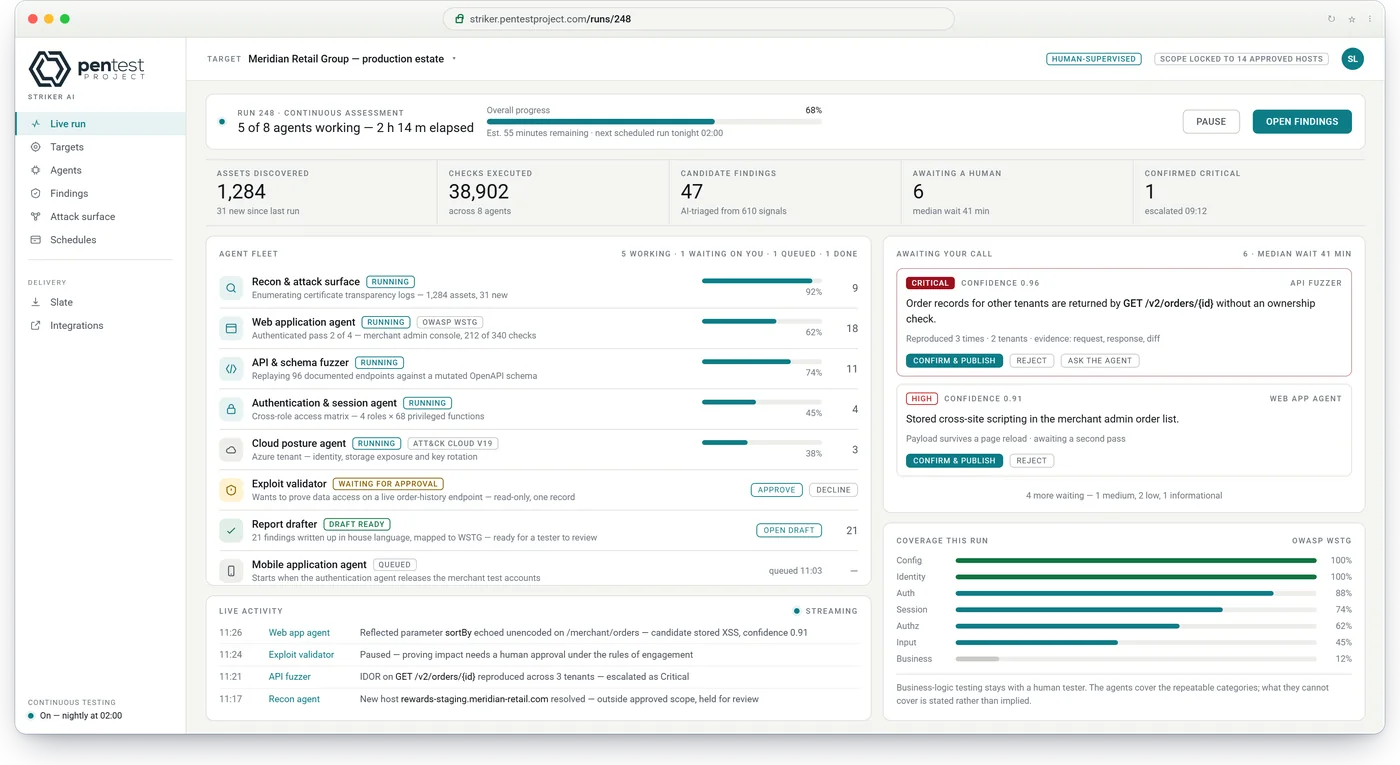This screenshot has height=765, width=1400.
Task: Click the Mobile application agent phone icon
Action: coord(231,571)
